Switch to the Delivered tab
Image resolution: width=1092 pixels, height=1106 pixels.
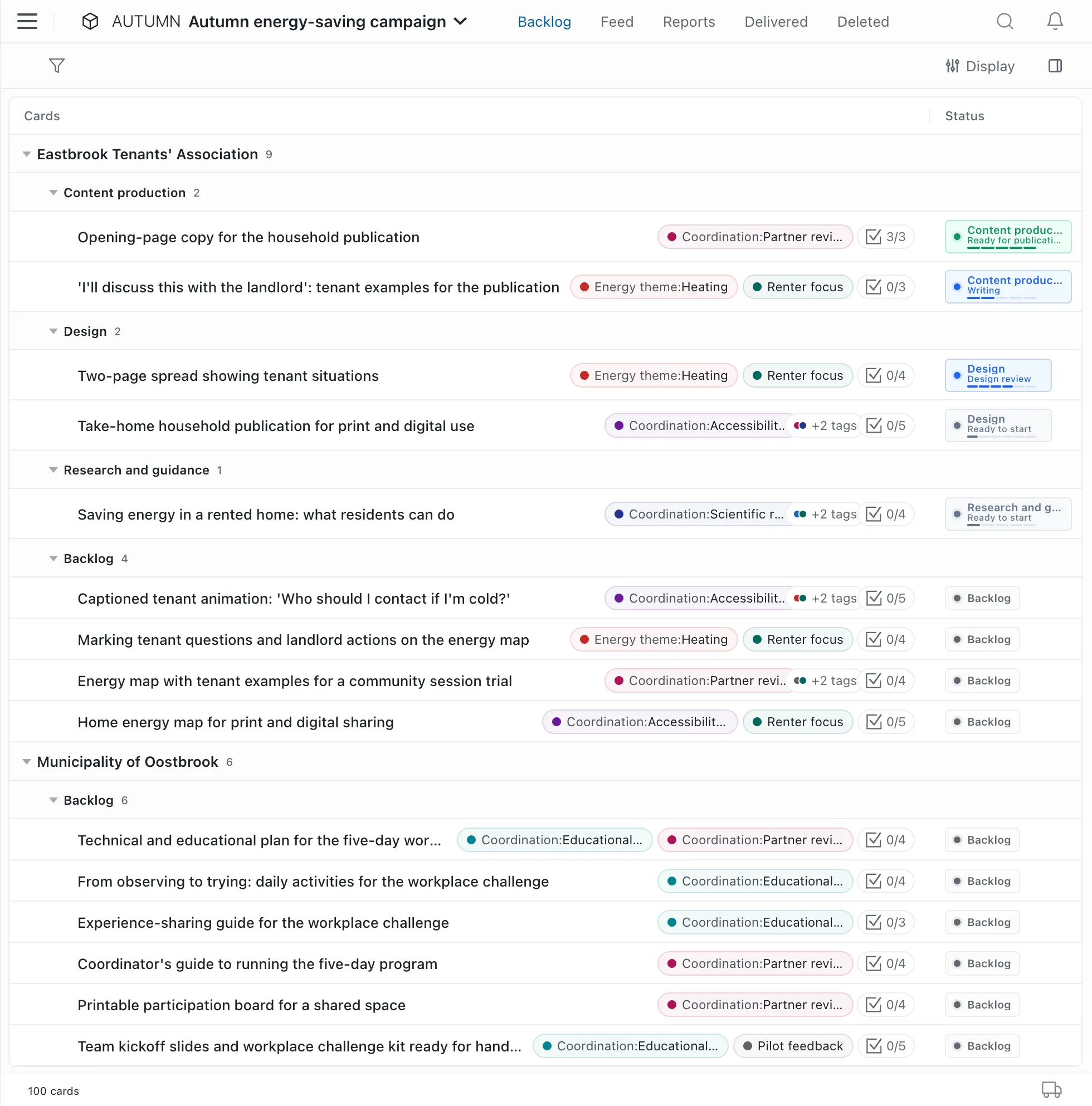[x=776, y=22]
